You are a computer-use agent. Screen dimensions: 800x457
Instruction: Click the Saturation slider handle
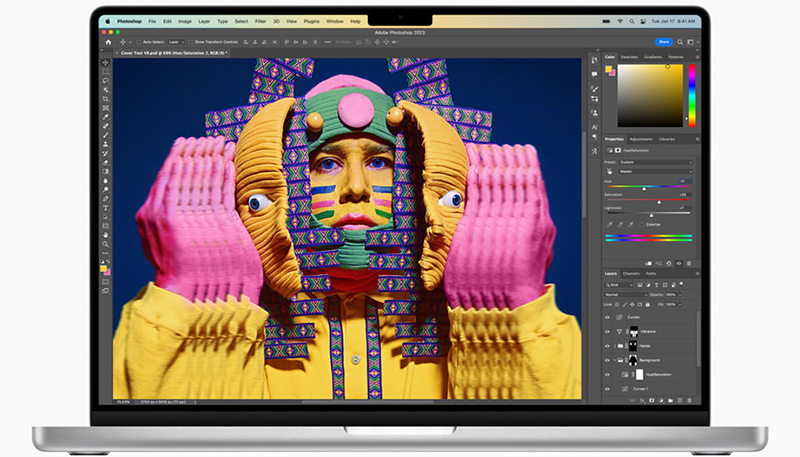657,200
